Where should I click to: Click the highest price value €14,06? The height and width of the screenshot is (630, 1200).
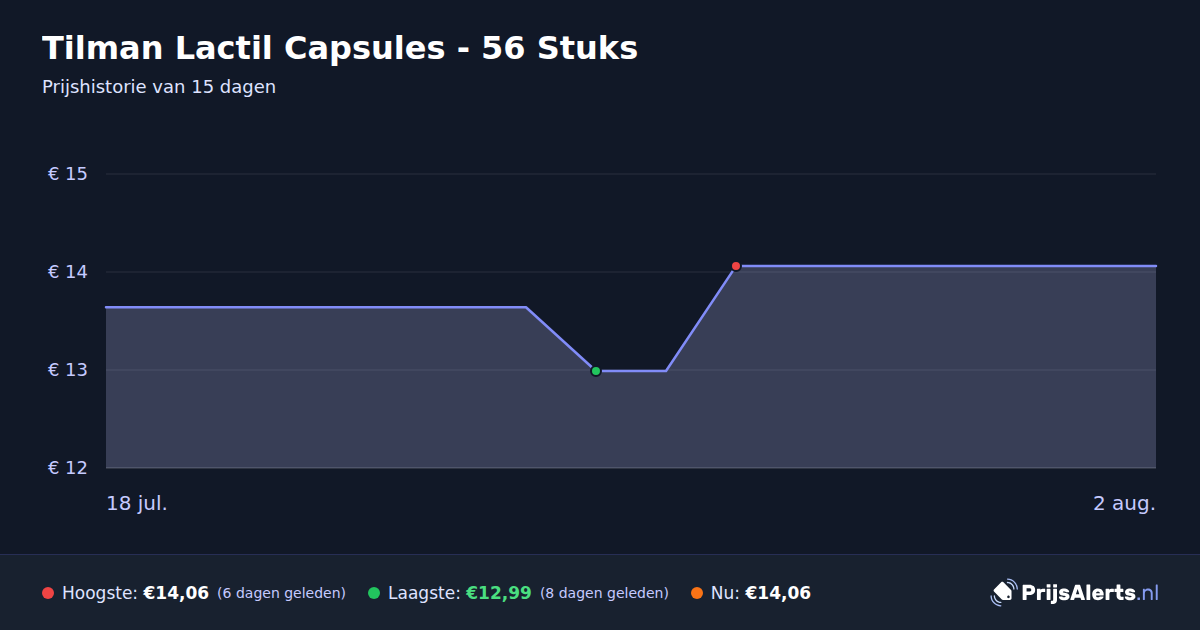coord(176,593)
